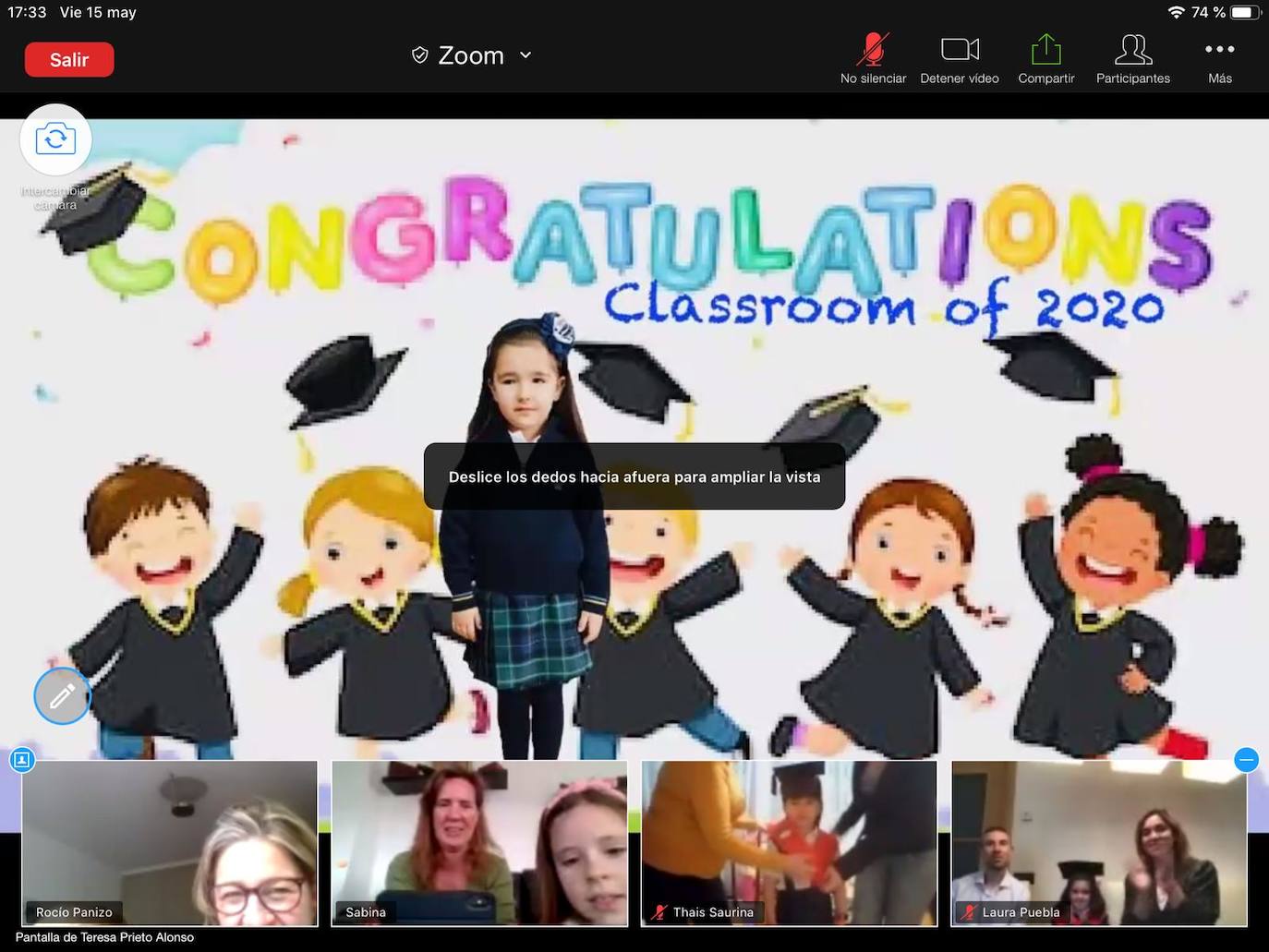This screenshot has width=1269, height=952.
Task: Select Sabina's video thumbnail
Action: pos(479,842)
